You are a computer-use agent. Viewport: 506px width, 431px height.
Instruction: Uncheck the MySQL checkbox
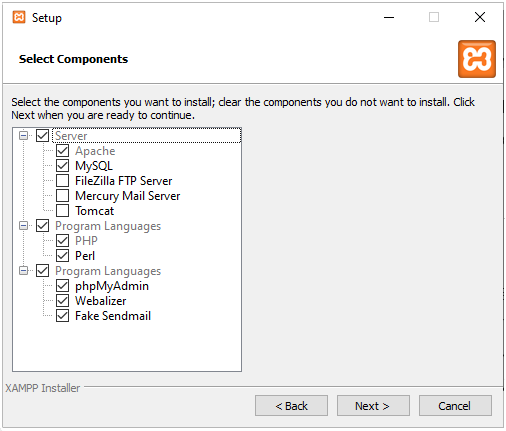63,166
